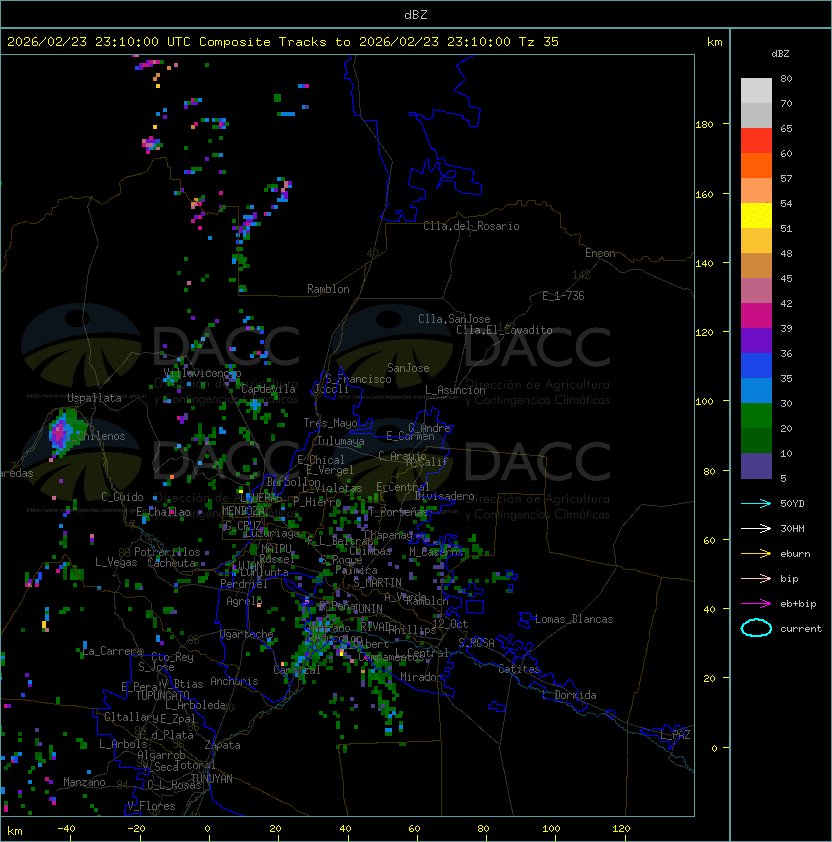Screen dimensions: 832x842
Task: Select the magenta 42 dBZ color swatch
Action: click(x=756, y=315)
